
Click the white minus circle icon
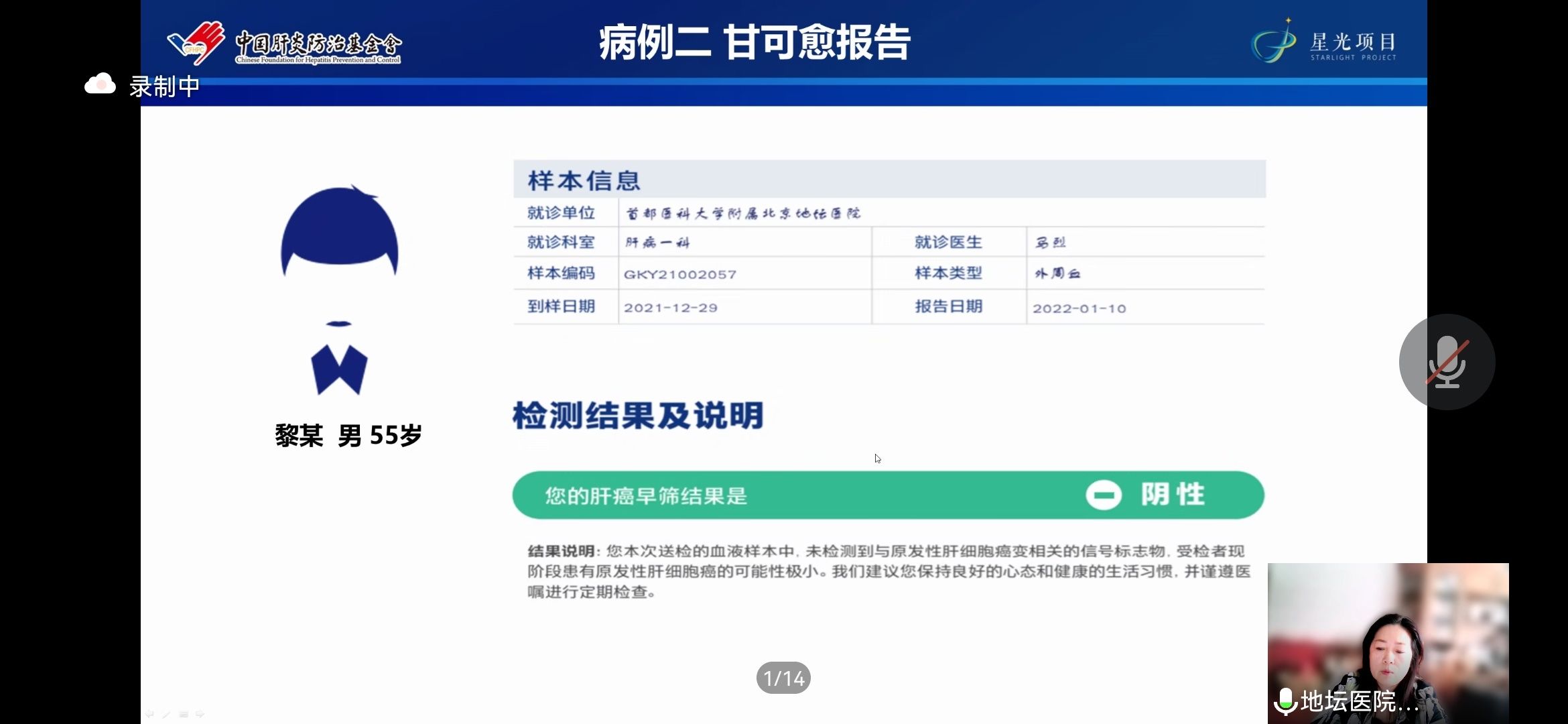1104,495
